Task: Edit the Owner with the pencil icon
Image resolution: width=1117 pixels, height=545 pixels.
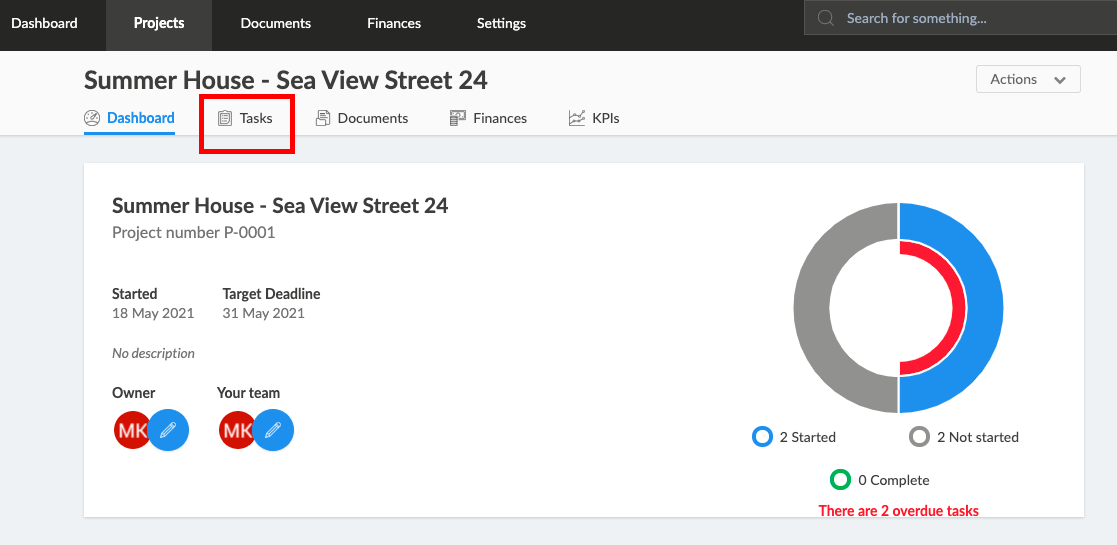Action: click(168, 430)
